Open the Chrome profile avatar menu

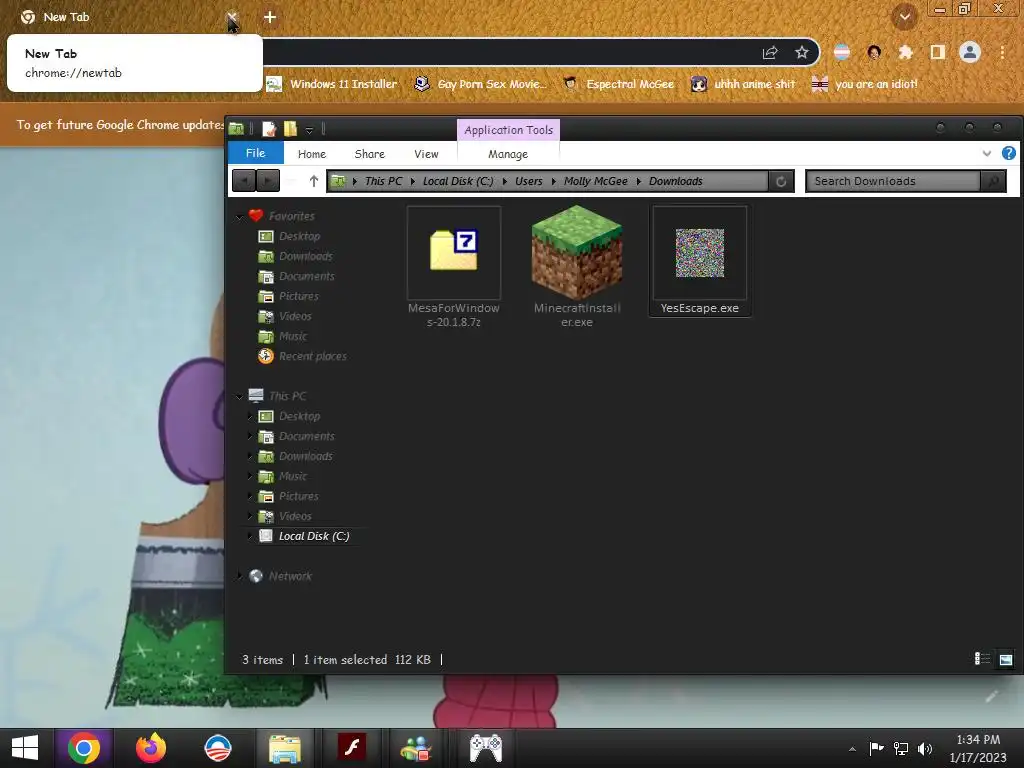click(x=970, y=52)
